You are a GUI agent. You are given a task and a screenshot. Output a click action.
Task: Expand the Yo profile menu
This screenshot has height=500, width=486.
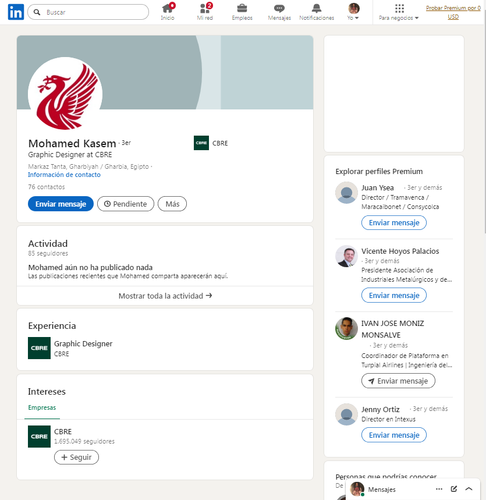click(x=353, y=12)
